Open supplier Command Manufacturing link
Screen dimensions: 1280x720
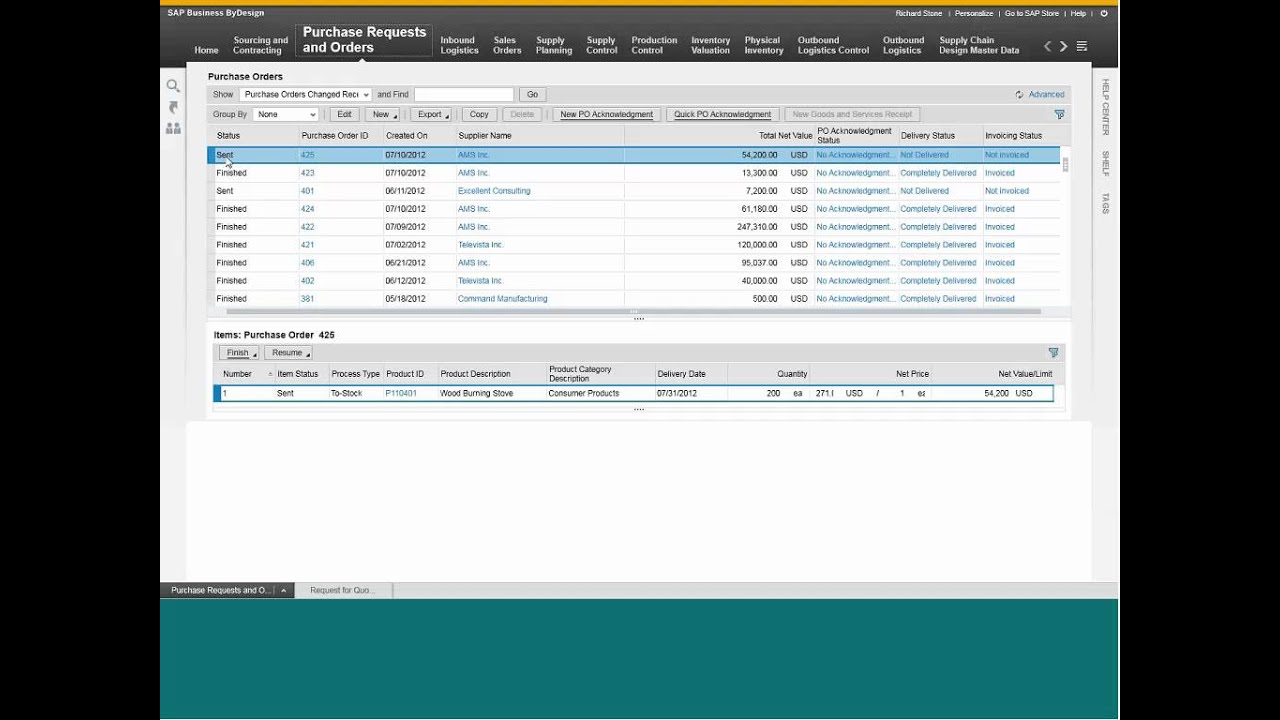pyautogui.click(x=502, y=299)
